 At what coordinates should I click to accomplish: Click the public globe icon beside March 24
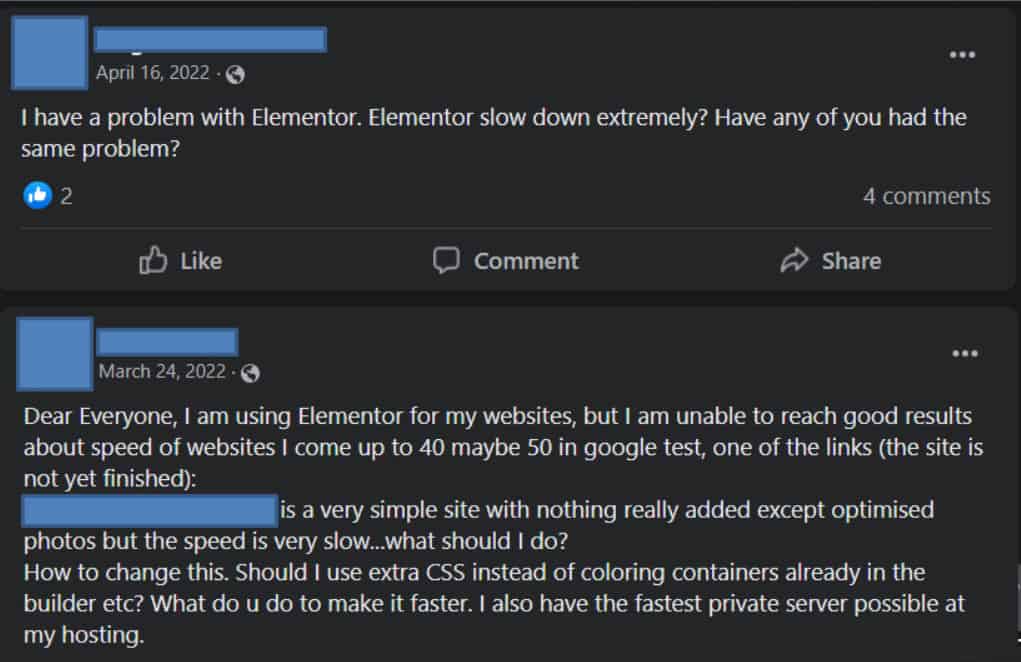tap(251, 373)
